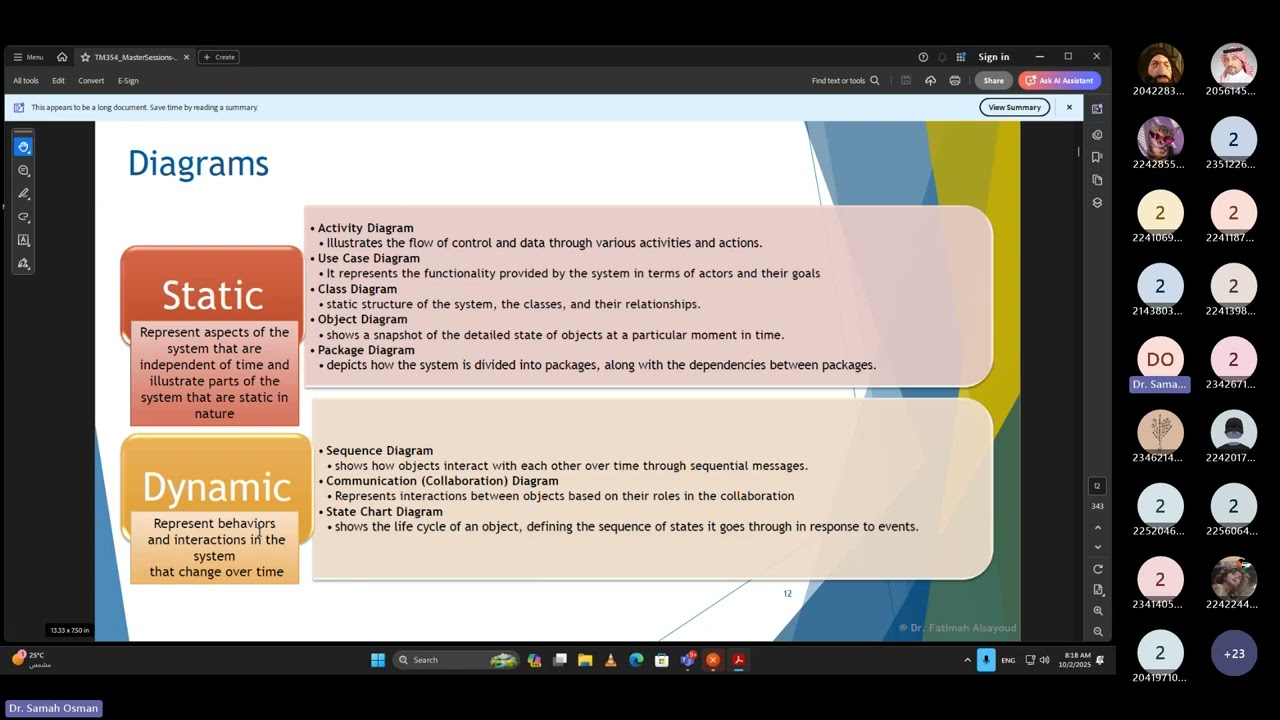Open Microsoft Store from taskbar
The width and height of the screenshot is (1280, 720).
[x=661, y=660]
